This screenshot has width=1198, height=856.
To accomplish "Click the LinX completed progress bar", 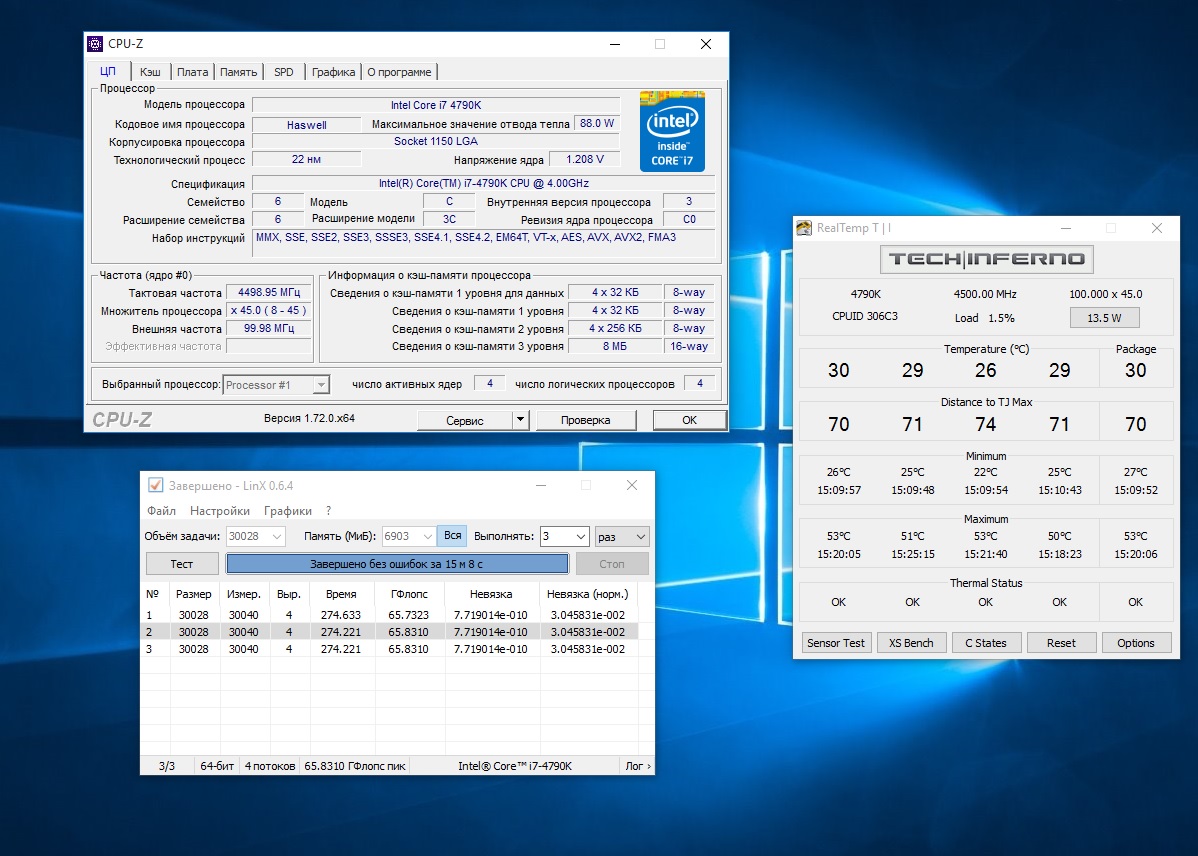I will 397,564.
